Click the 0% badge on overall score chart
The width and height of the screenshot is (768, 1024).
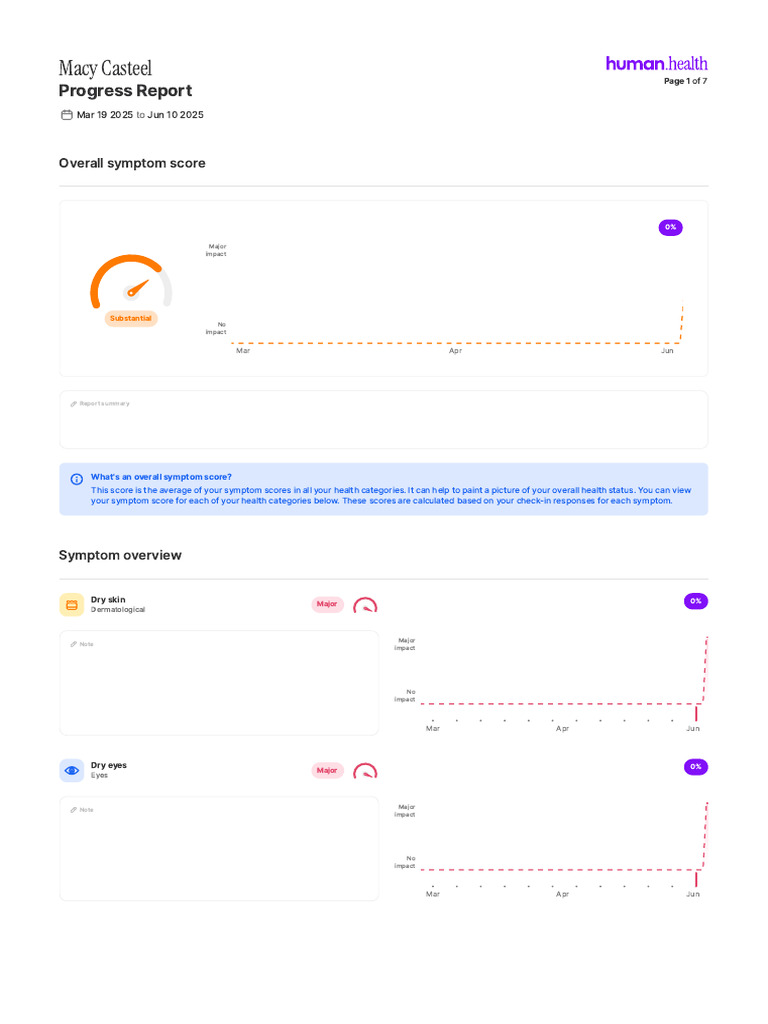pos(671,227)
